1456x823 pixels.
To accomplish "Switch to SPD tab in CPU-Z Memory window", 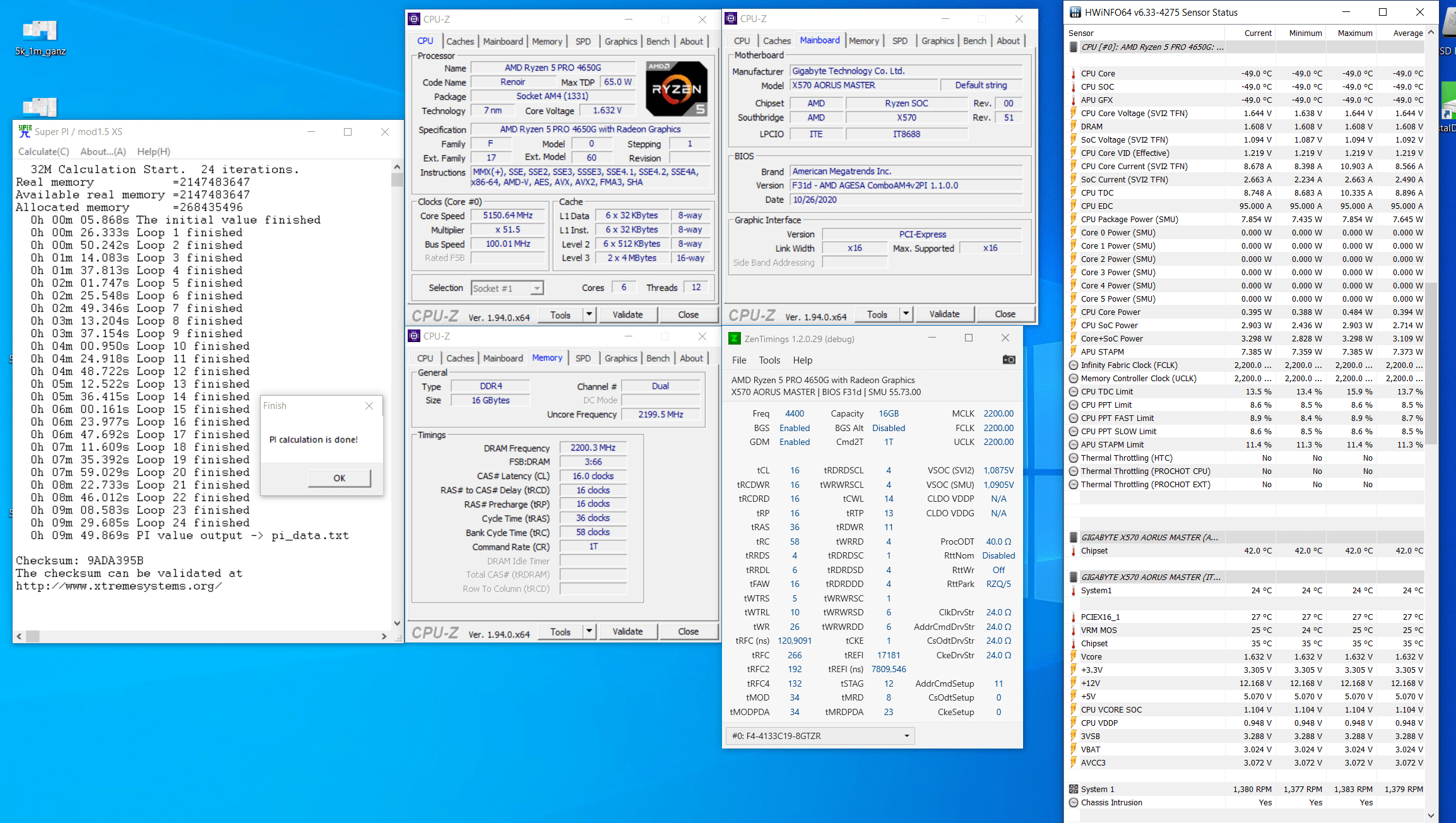I will click(583, 358).
